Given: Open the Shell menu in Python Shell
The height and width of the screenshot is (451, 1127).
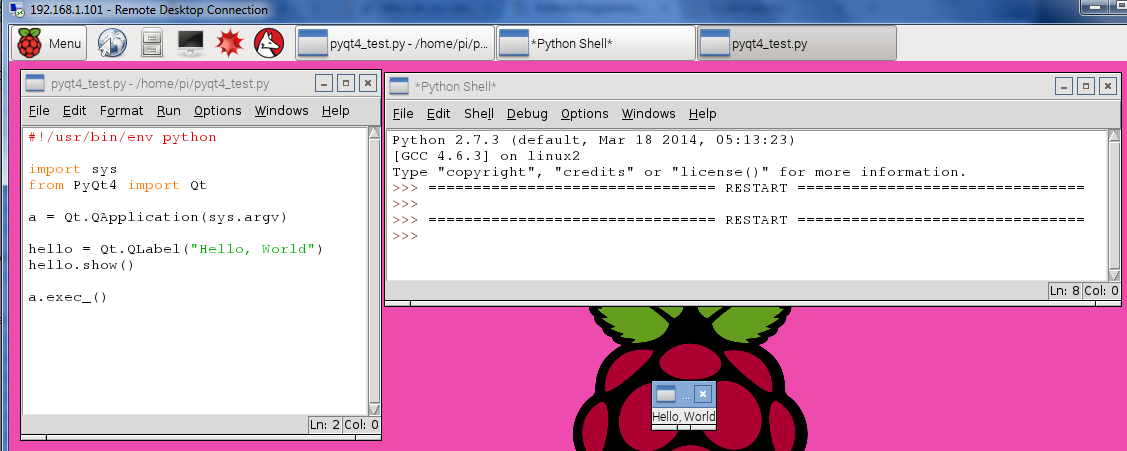Looking at the screenshot, I should tap(478, 114).
